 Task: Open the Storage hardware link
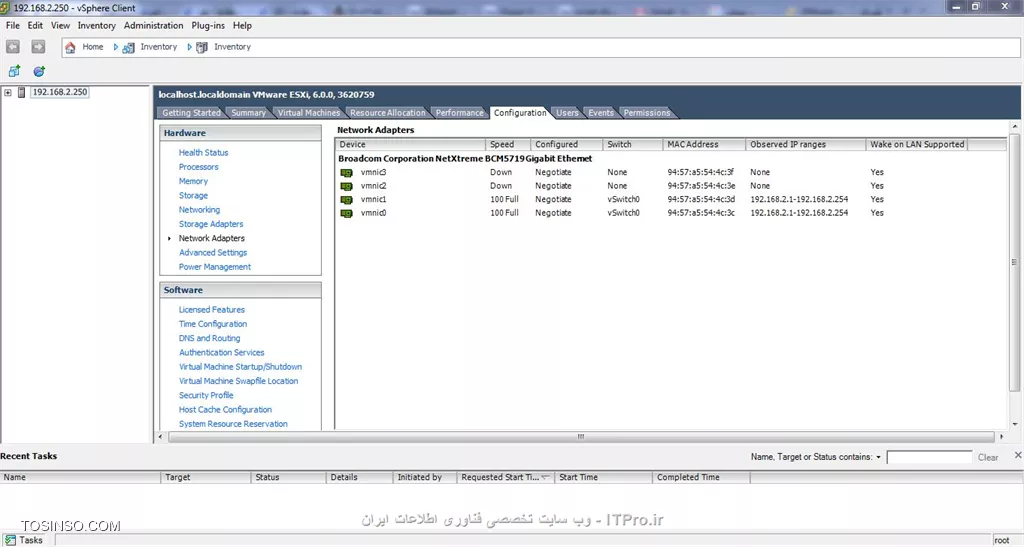pos(193,196)
